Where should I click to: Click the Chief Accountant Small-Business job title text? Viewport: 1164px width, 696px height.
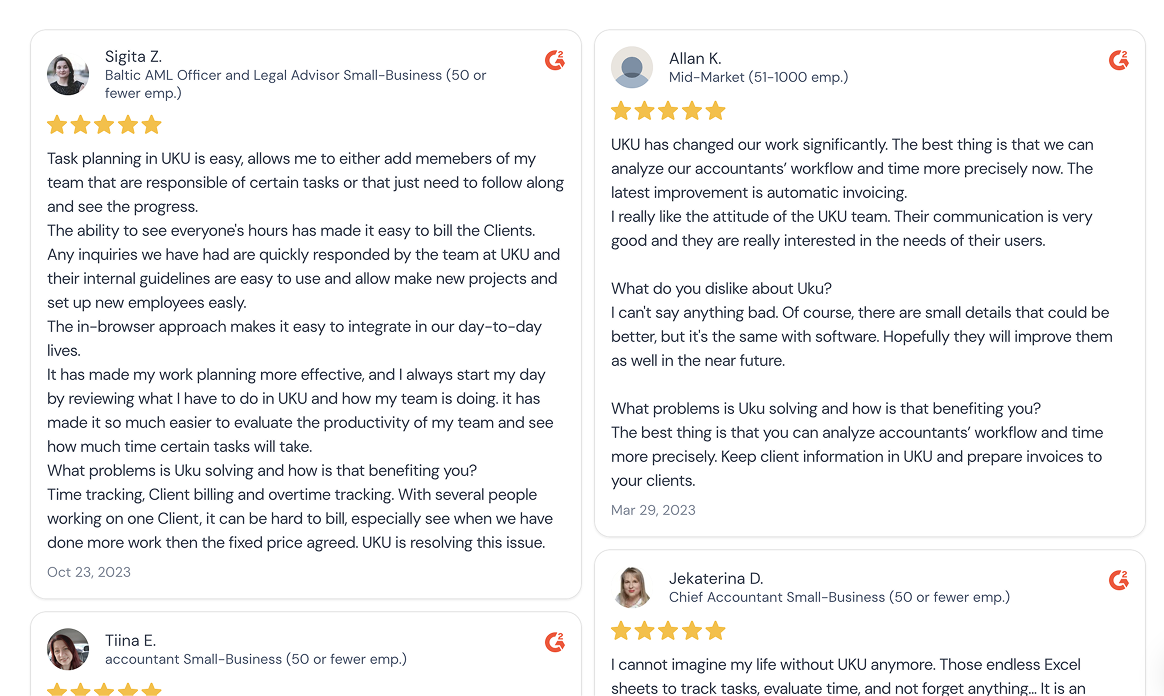pyautogui.click(x=777, y=597)
